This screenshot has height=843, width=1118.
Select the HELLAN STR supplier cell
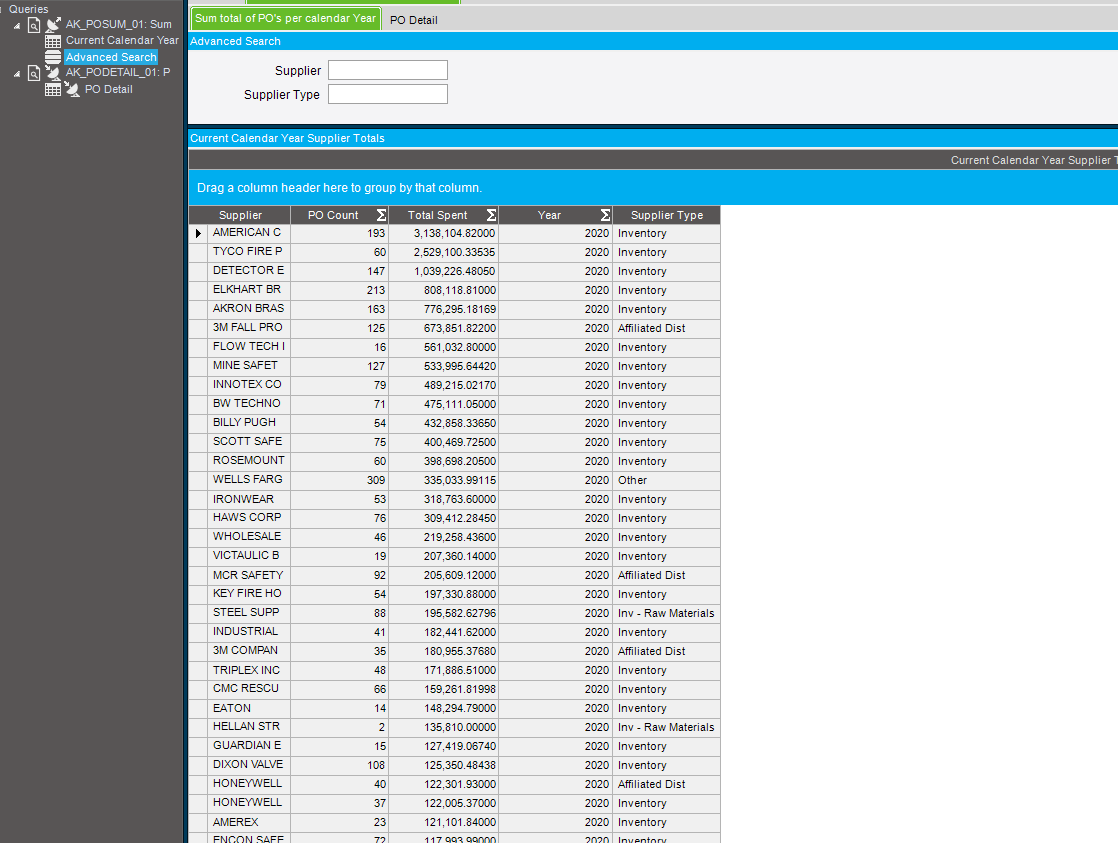point(249,727)
